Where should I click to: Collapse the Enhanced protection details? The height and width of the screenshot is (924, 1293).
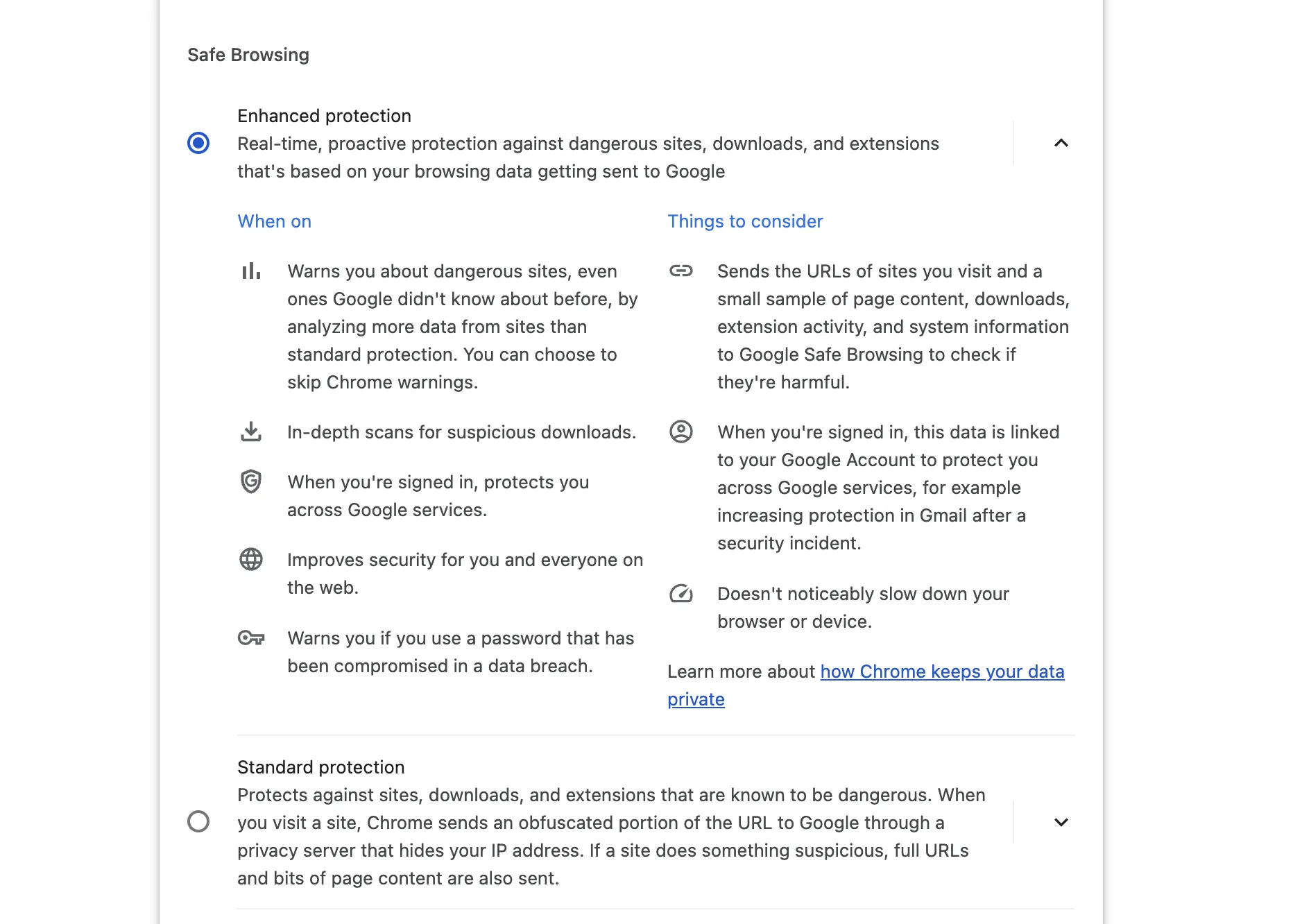coord(1061,144)
